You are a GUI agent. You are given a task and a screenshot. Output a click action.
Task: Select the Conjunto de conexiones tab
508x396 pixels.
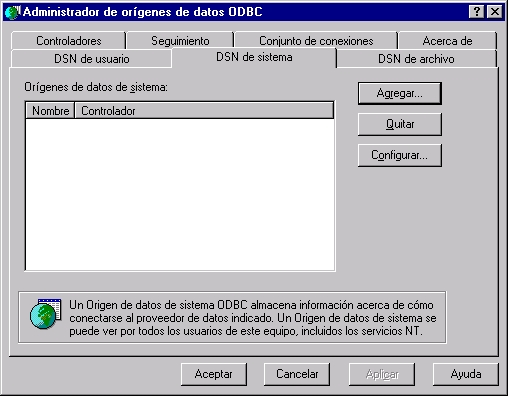point(316,41)
